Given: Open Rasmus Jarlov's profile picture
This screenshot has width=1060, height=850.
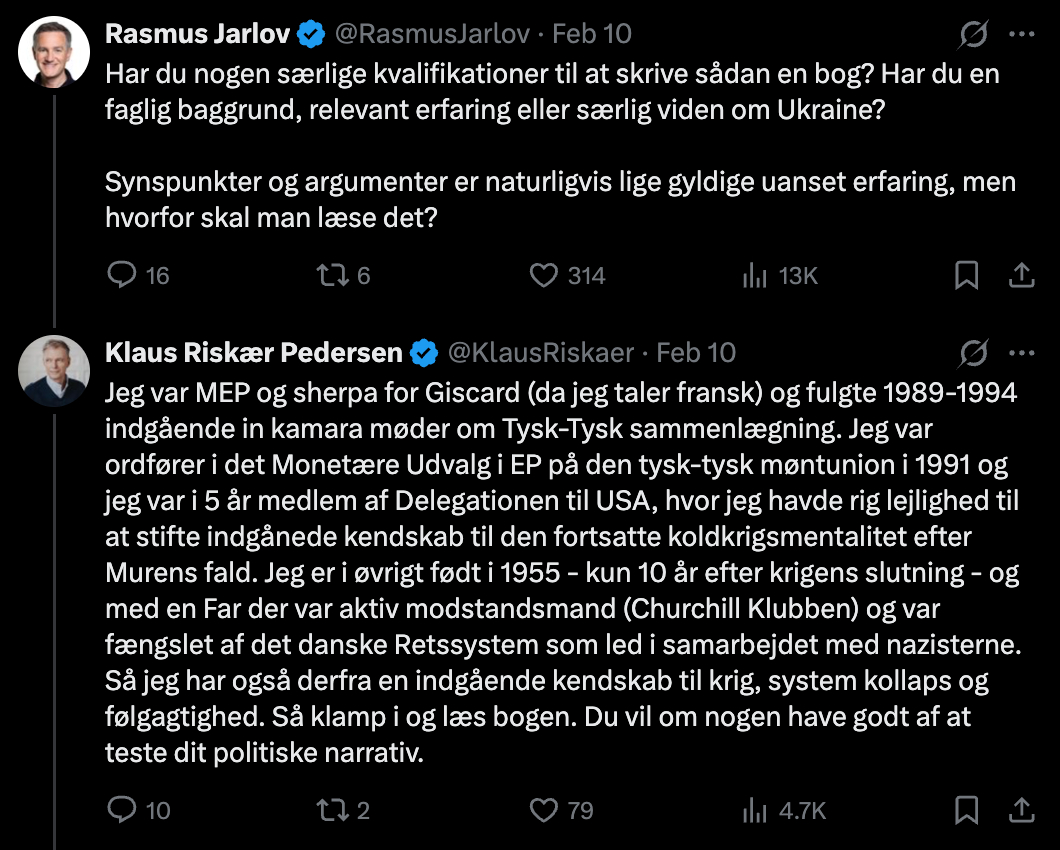Looking at the screenshot, I should pos(55,52).
